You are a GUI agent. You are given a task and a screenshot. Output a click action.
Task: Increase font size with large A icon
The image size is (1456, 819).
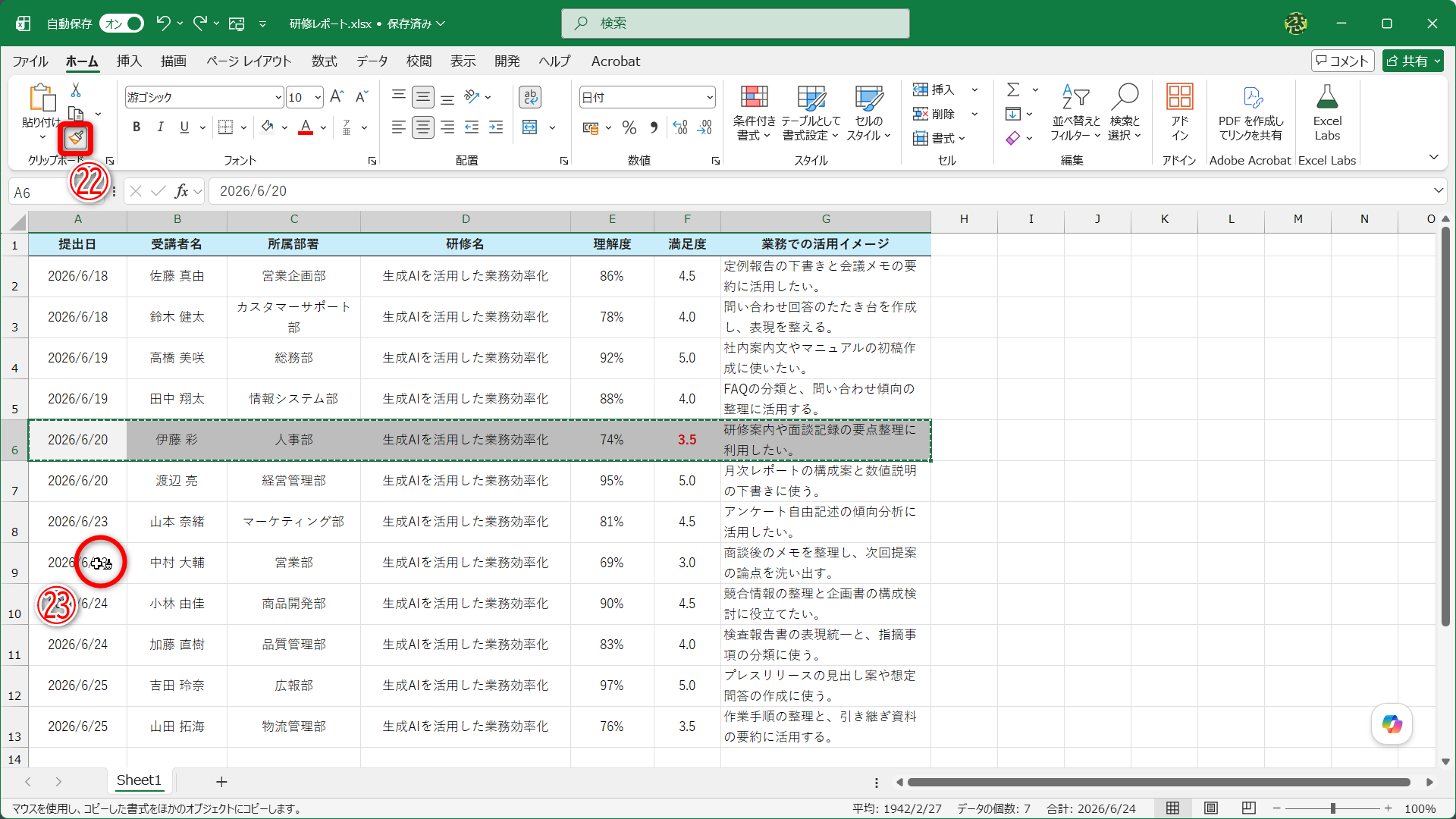click(337, 96)
